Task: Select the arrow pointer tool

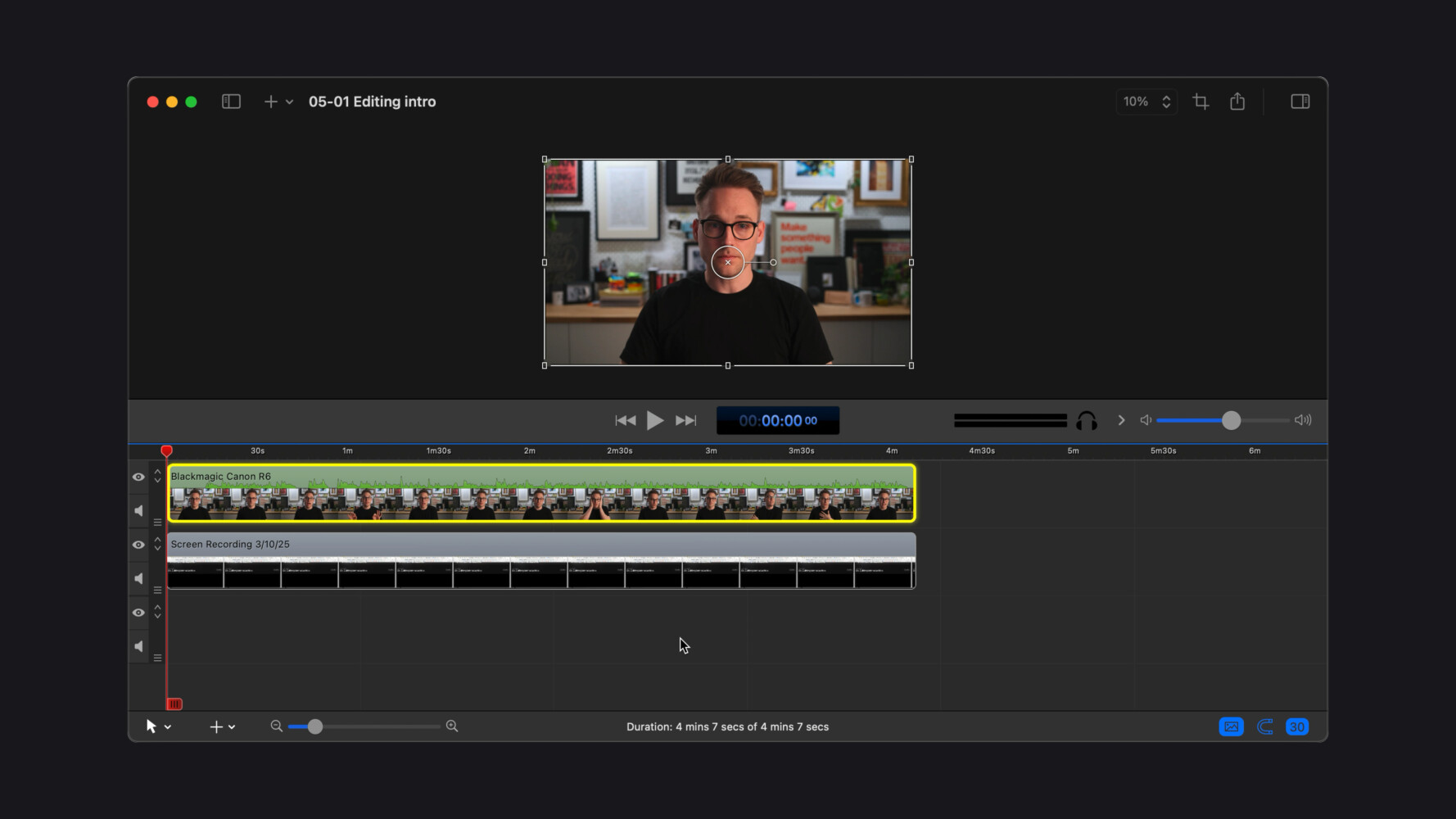Action: pyautogui.click(x=151, y=726)
